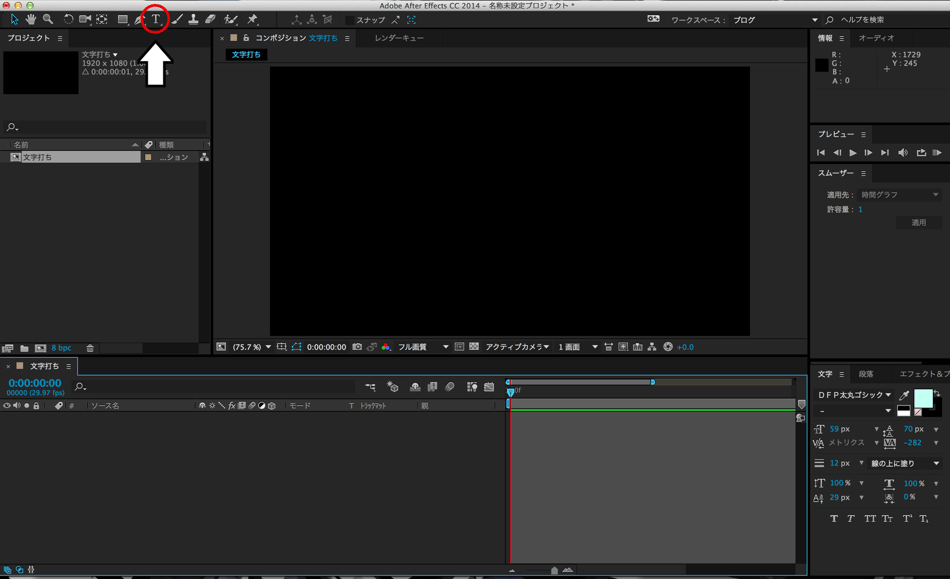Delete selected item with Project trash icon
Image resolution: width=950 pixels, height=579 pixels.
click(90, 348)
